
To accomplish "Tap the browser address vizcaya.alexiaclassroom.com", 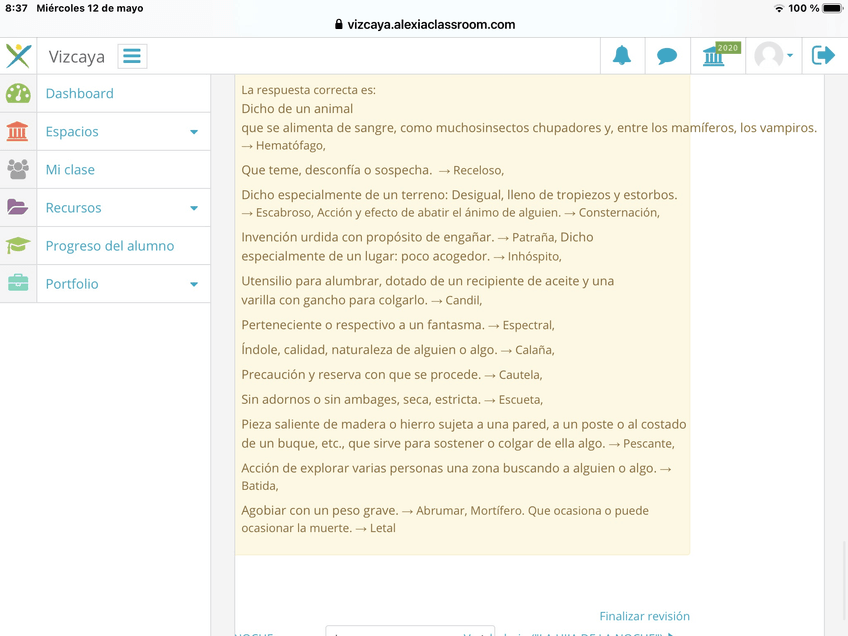I will [431, 24].
